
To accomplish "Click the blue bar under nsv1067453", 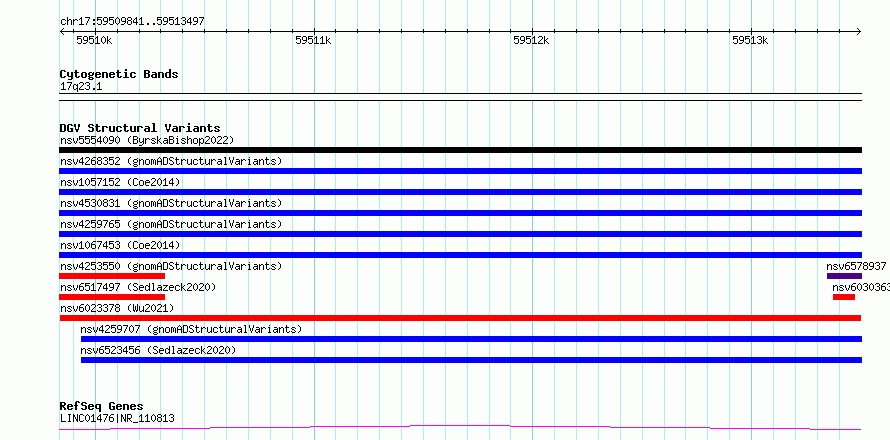I will [460, 255].
